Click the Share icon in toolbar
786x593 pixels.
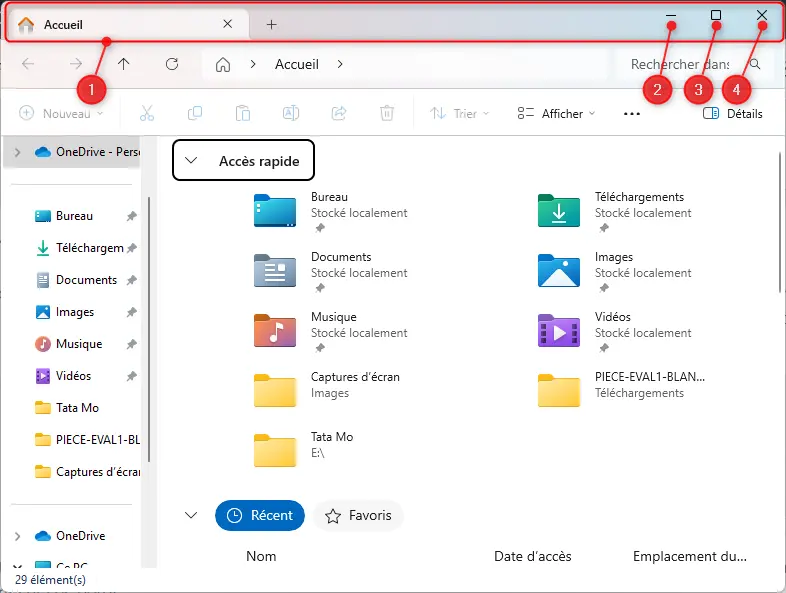[339, 113]
